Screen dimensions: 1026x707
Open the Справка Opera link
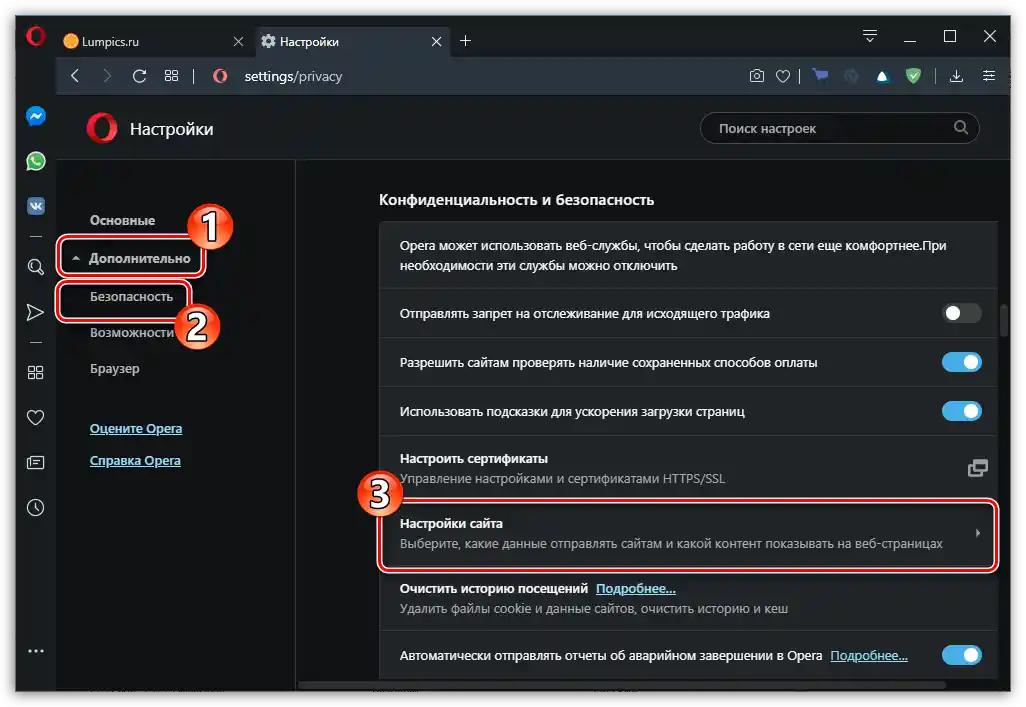point(135,461)
